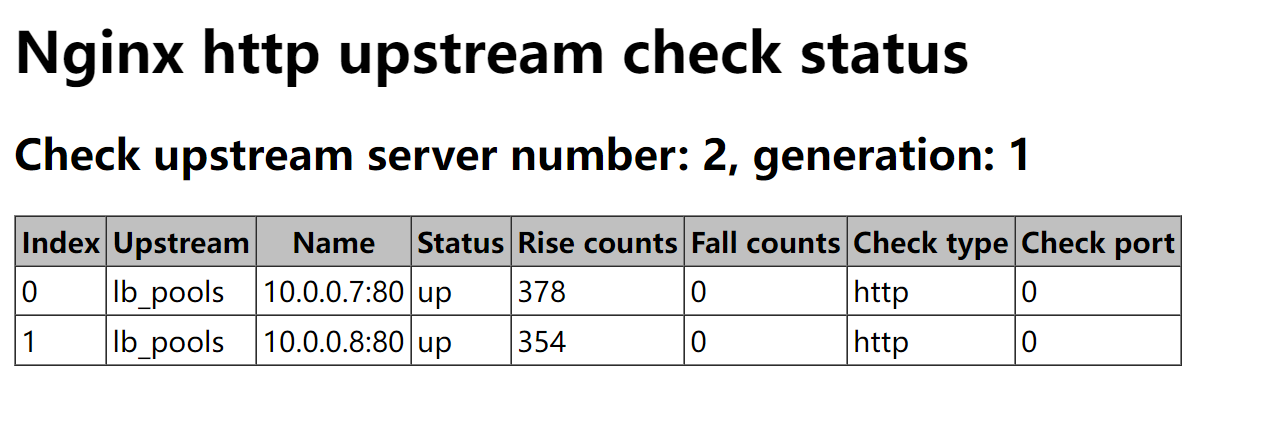Image resolution: width=1266 pixels, height=433 pixels.
Task: Click the server name 10.0.0.8:80 cell
Action: pos(334,342)
